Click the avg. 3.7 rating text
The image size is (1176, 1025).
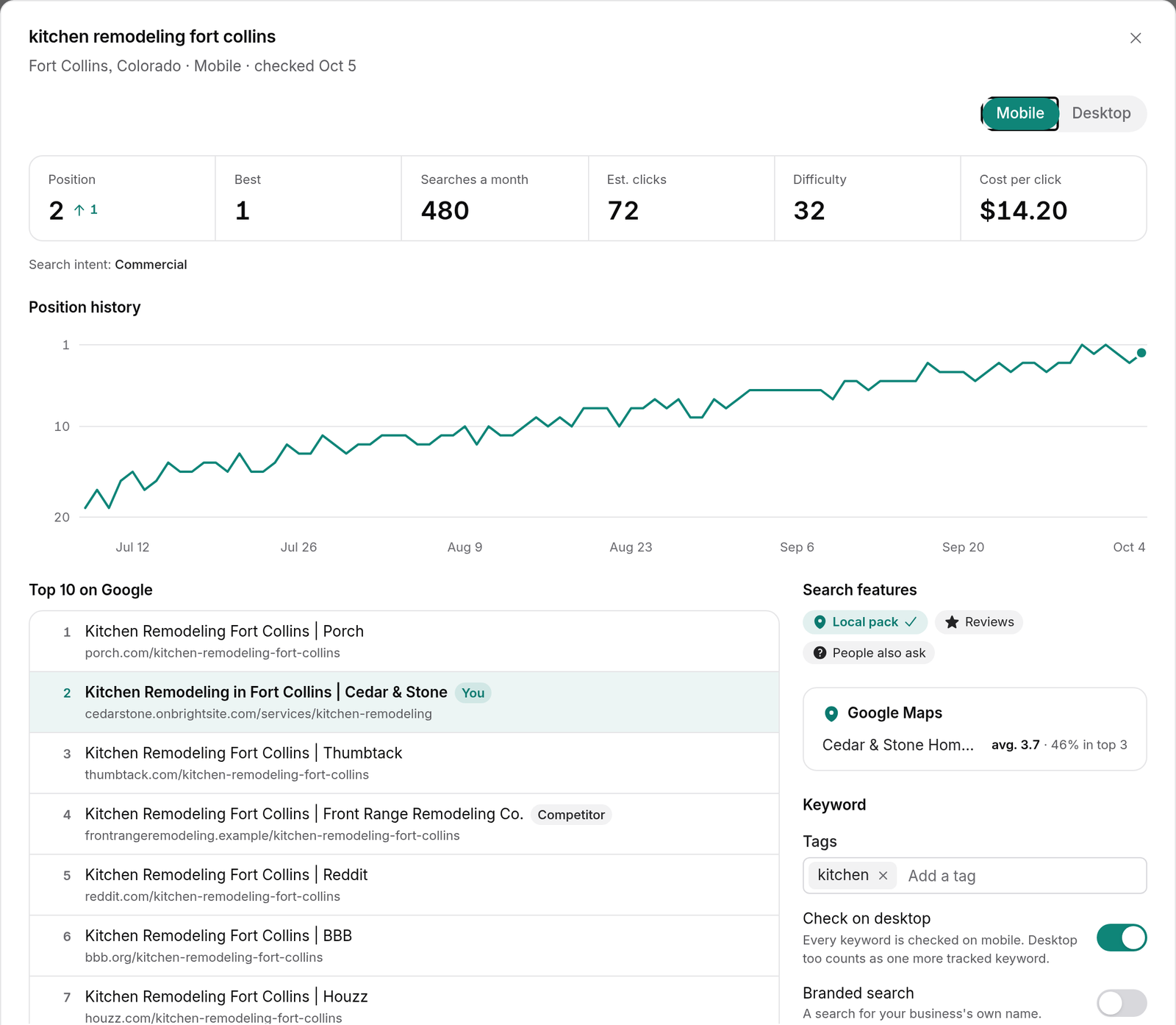coord(1015,745)
